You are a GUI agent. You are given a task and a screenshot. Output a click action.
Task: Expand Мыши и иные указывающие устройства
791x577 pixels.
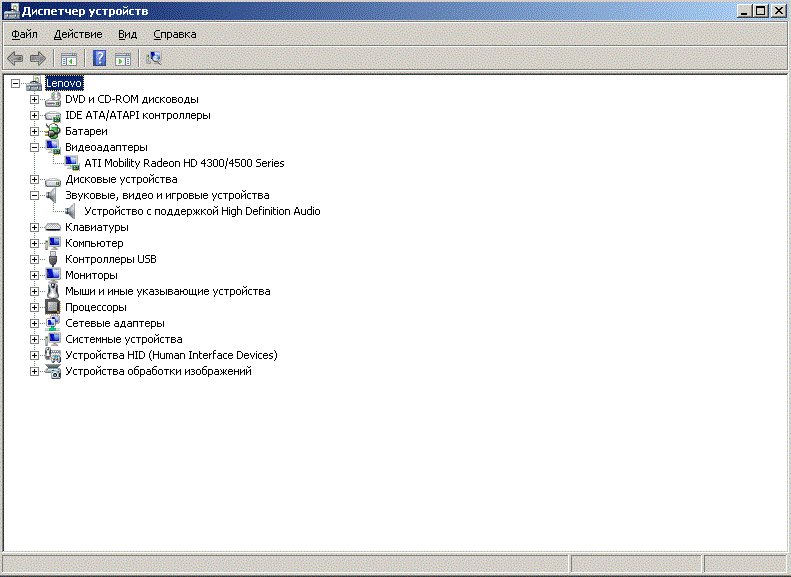(34, 291)
